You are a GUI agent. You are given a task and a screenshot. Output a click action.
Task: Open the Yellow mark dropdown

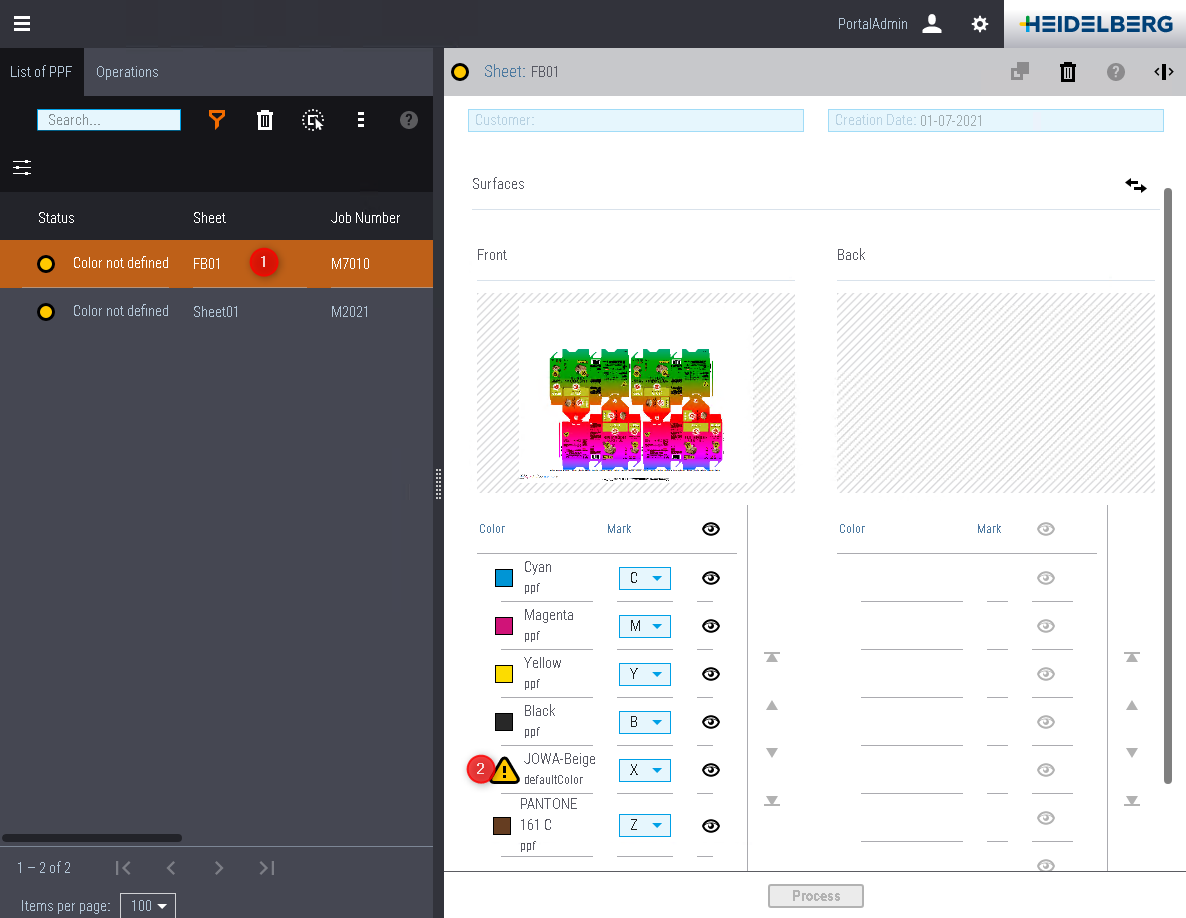[x=644, y=674]
